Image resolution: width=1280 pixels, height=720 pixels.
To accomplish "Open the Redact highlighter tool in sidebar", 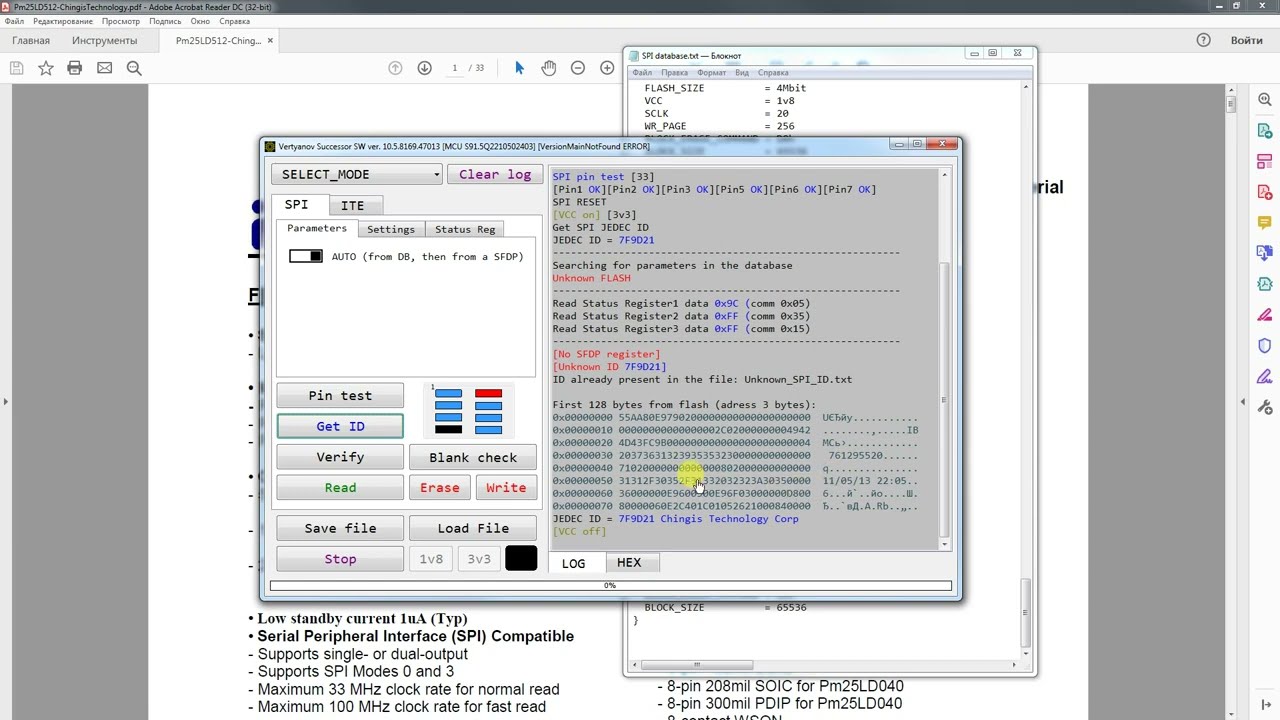I will click(x=1265, y=315).
